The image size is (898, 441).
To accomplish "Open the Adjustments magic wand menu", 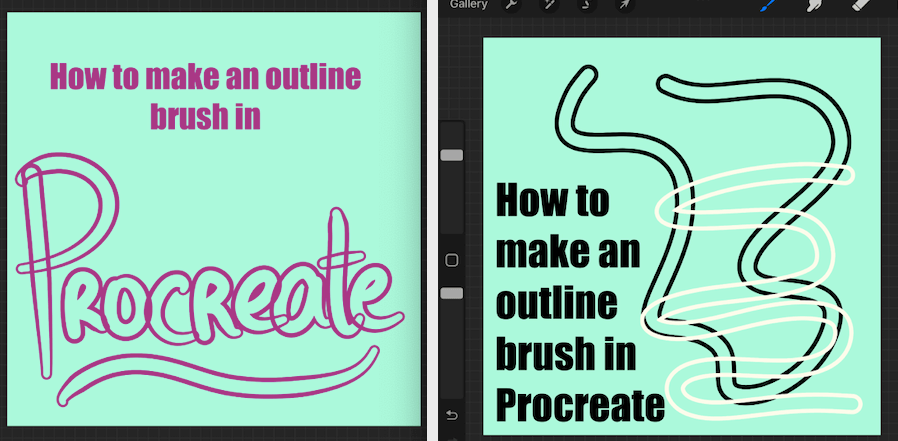I will (549, 5).
